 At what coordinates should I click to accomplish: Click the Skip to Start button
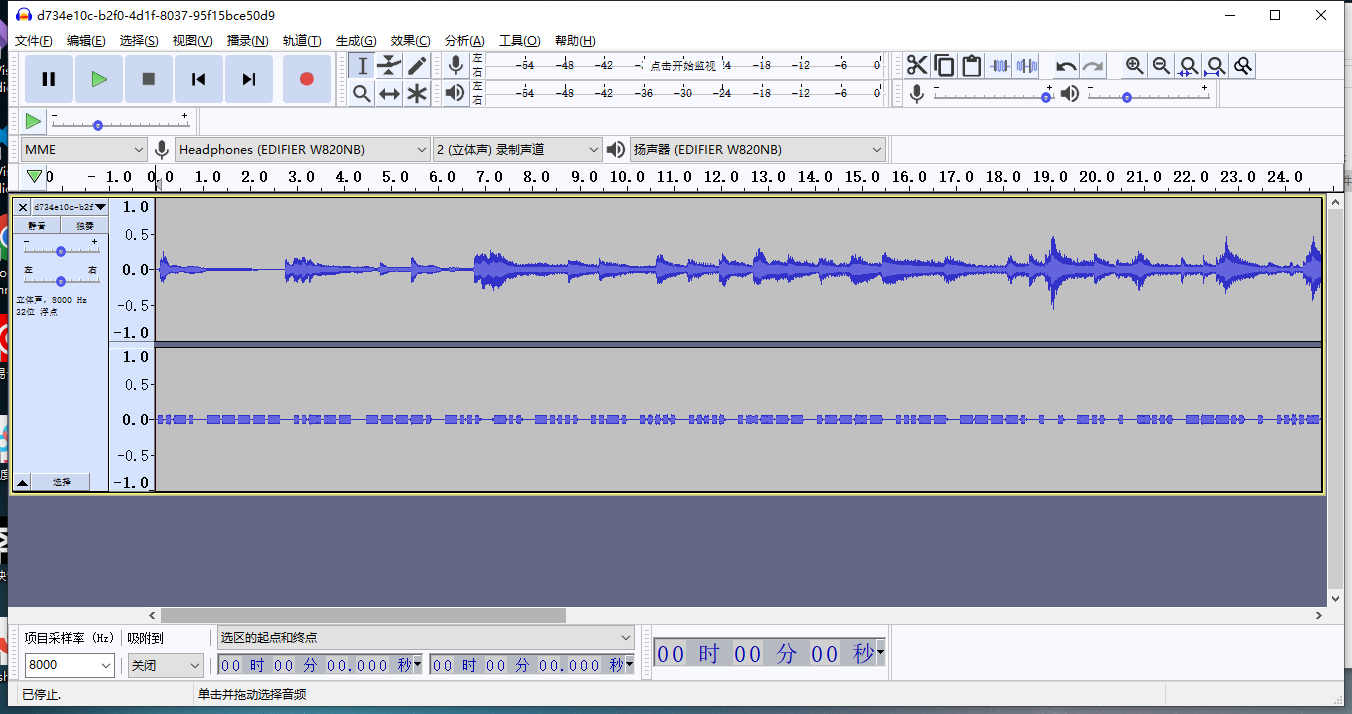pyautogui.click(x=199, y=79)
